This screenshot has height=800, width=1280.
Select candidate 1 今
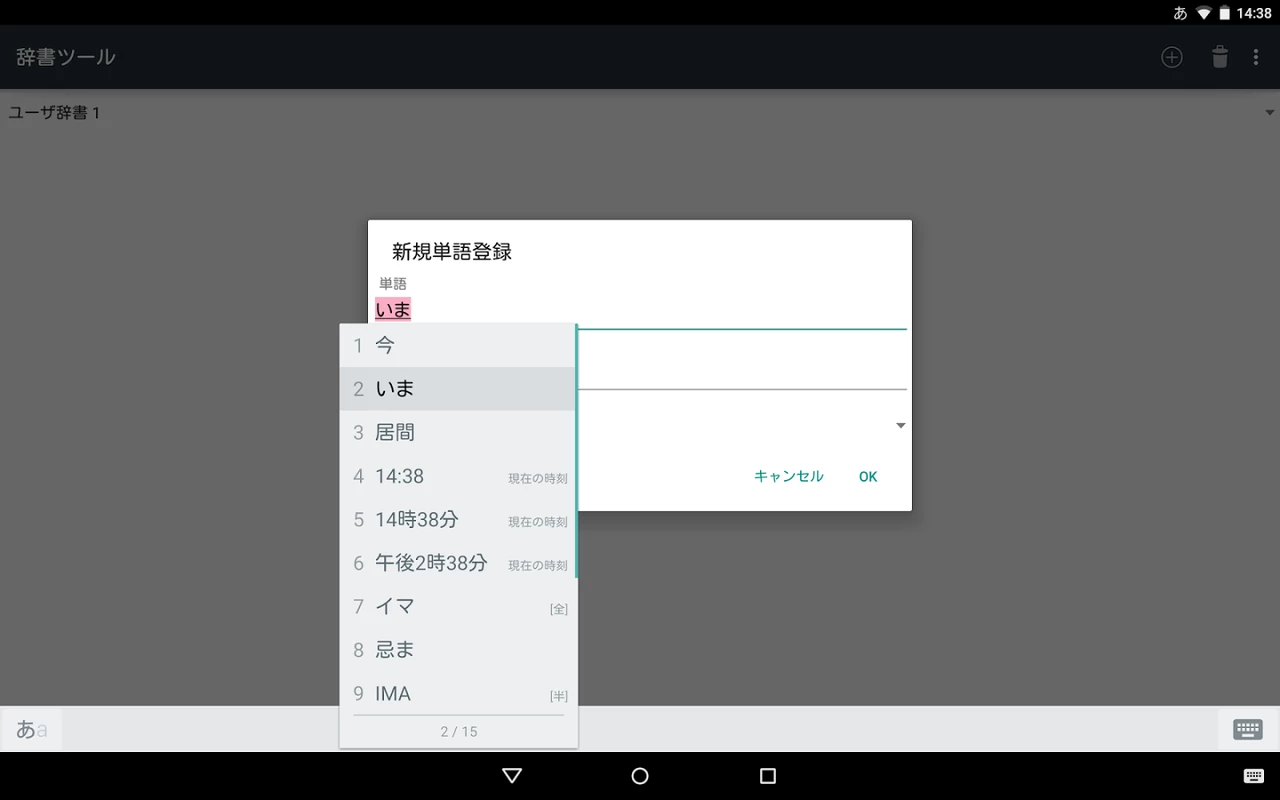458,346
